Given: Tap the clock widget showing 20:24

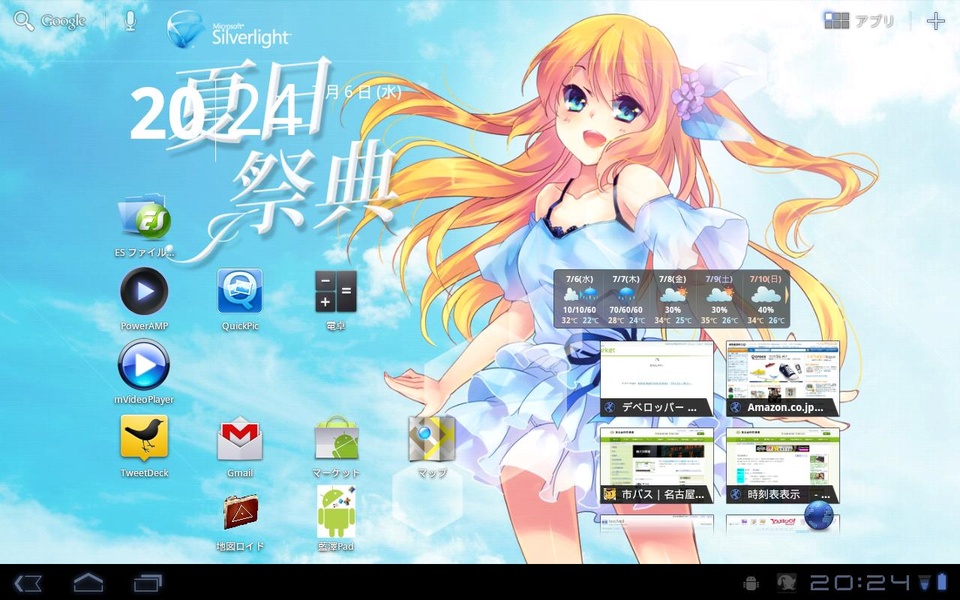Looking at the screenshot, I should [217, 114].
